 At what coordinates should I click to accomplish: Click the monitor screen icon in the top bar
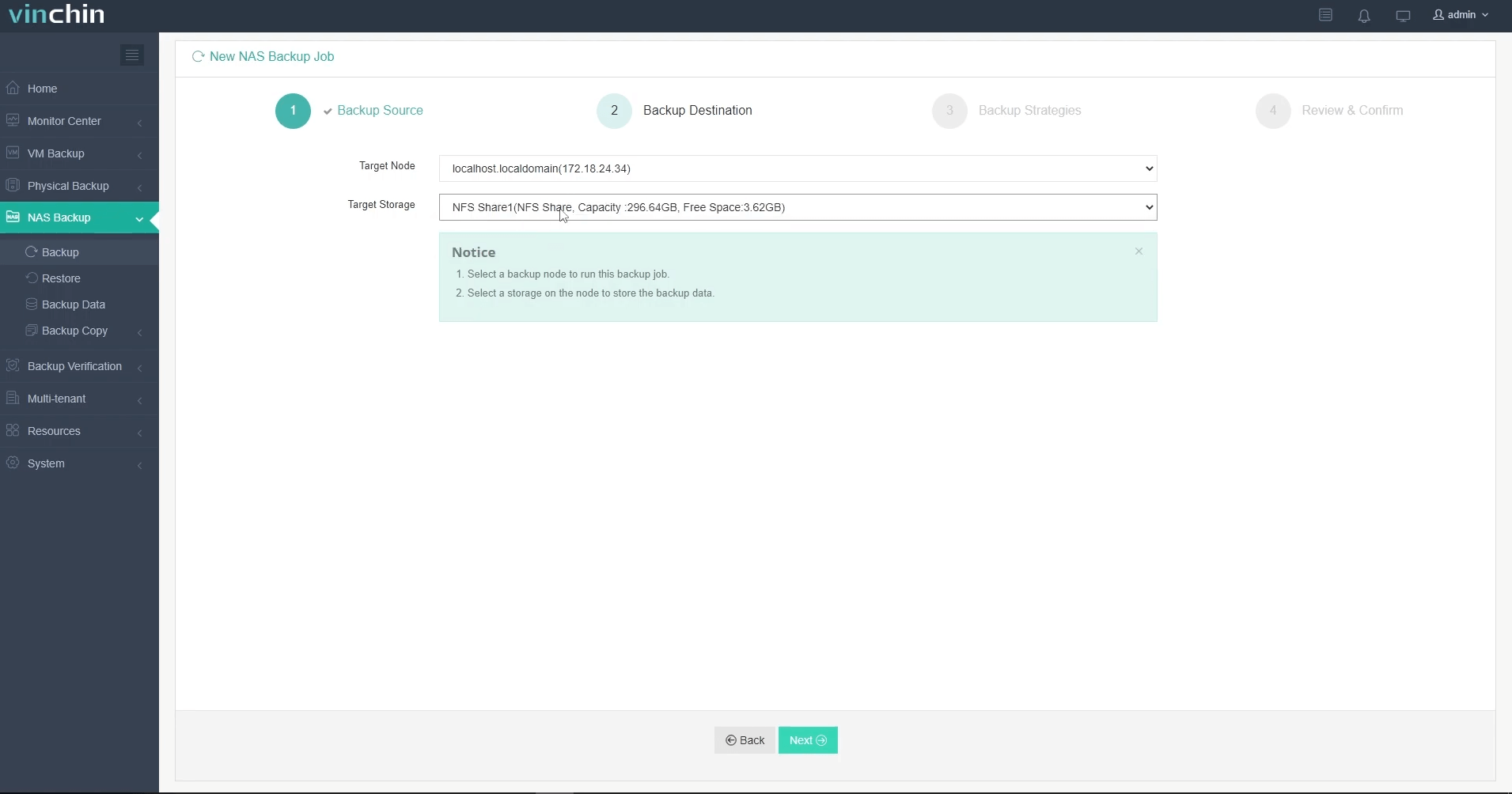(1403, 15)
